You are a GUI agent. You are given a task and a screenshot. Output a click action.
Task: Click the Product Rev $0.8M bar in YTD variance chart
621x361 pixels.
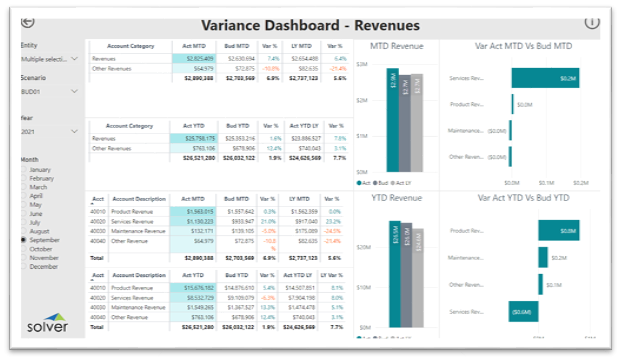[559, 230]
